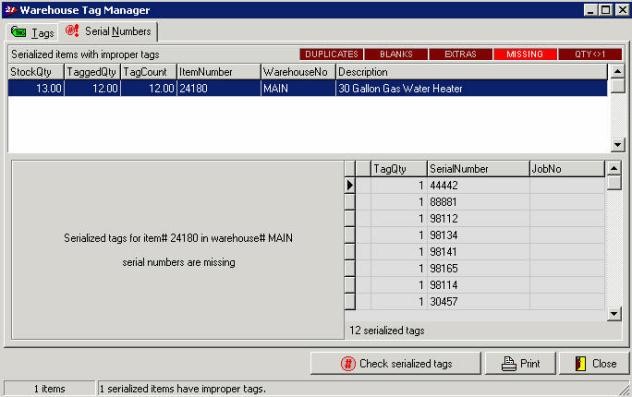Click the Close button at bottom
This screenshot has height=397, width=632.
pos(594,364)
